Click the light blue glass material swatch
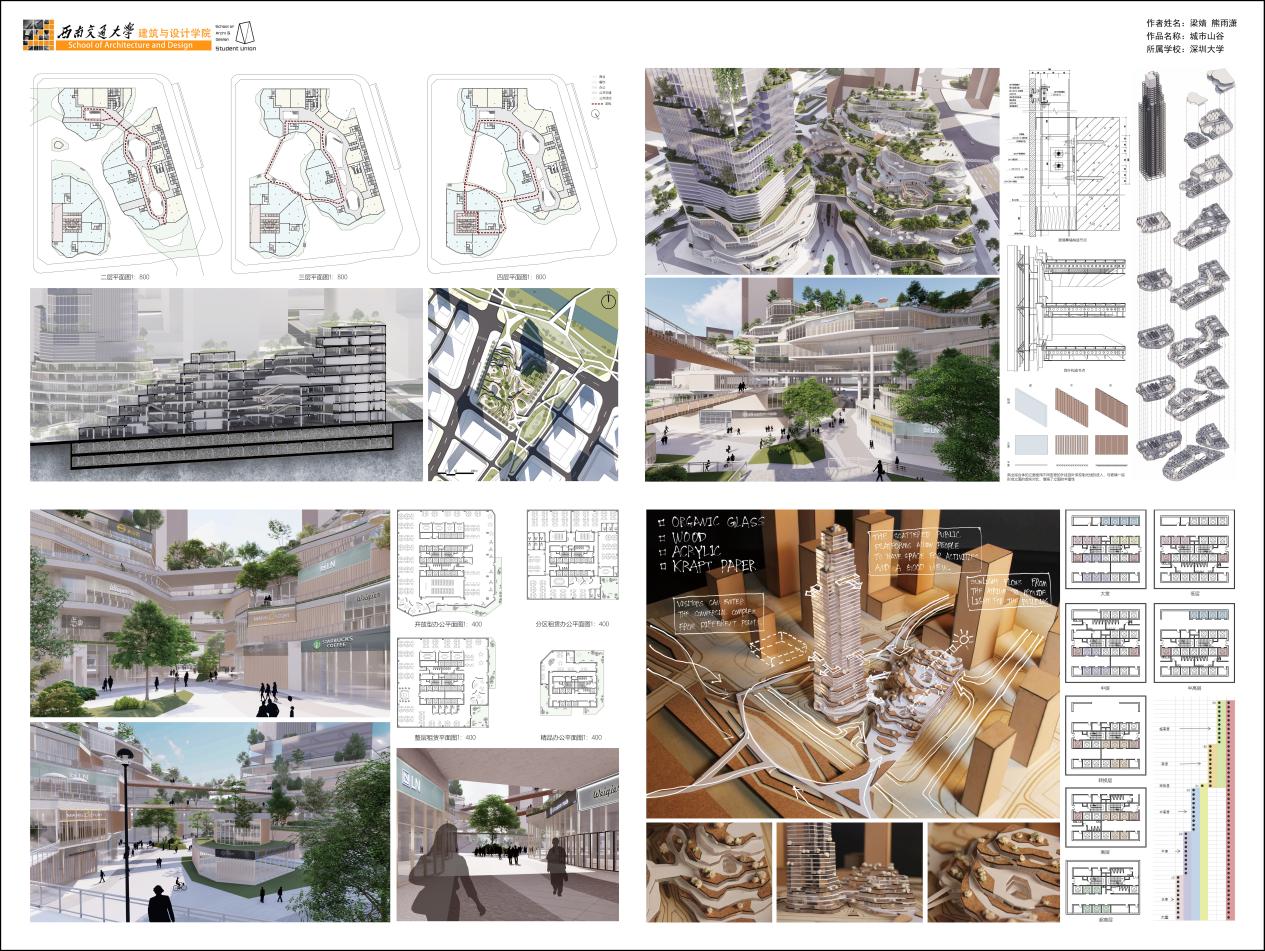The height and width of the screenshot is (951, 1265). pos(1030,405)
